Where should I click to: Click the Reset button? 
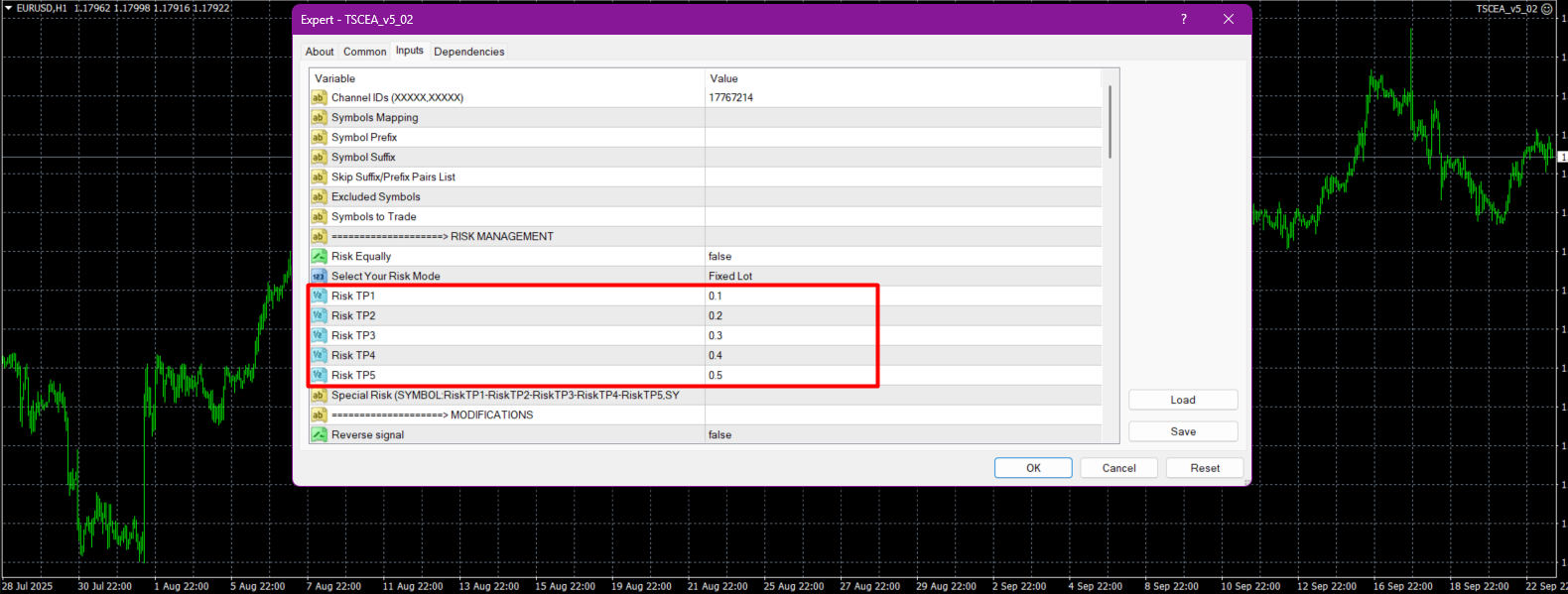tap(1205, 468)
